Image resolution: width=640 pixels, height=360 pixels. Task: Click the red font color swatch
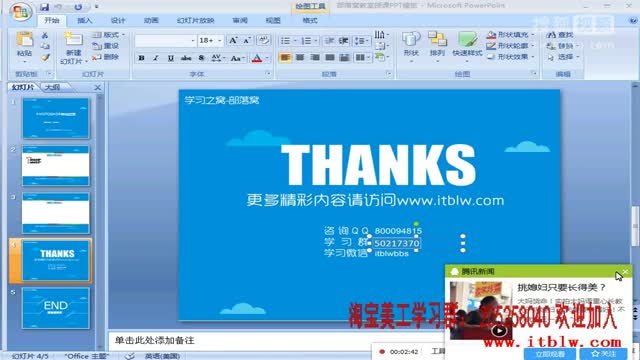257,58
